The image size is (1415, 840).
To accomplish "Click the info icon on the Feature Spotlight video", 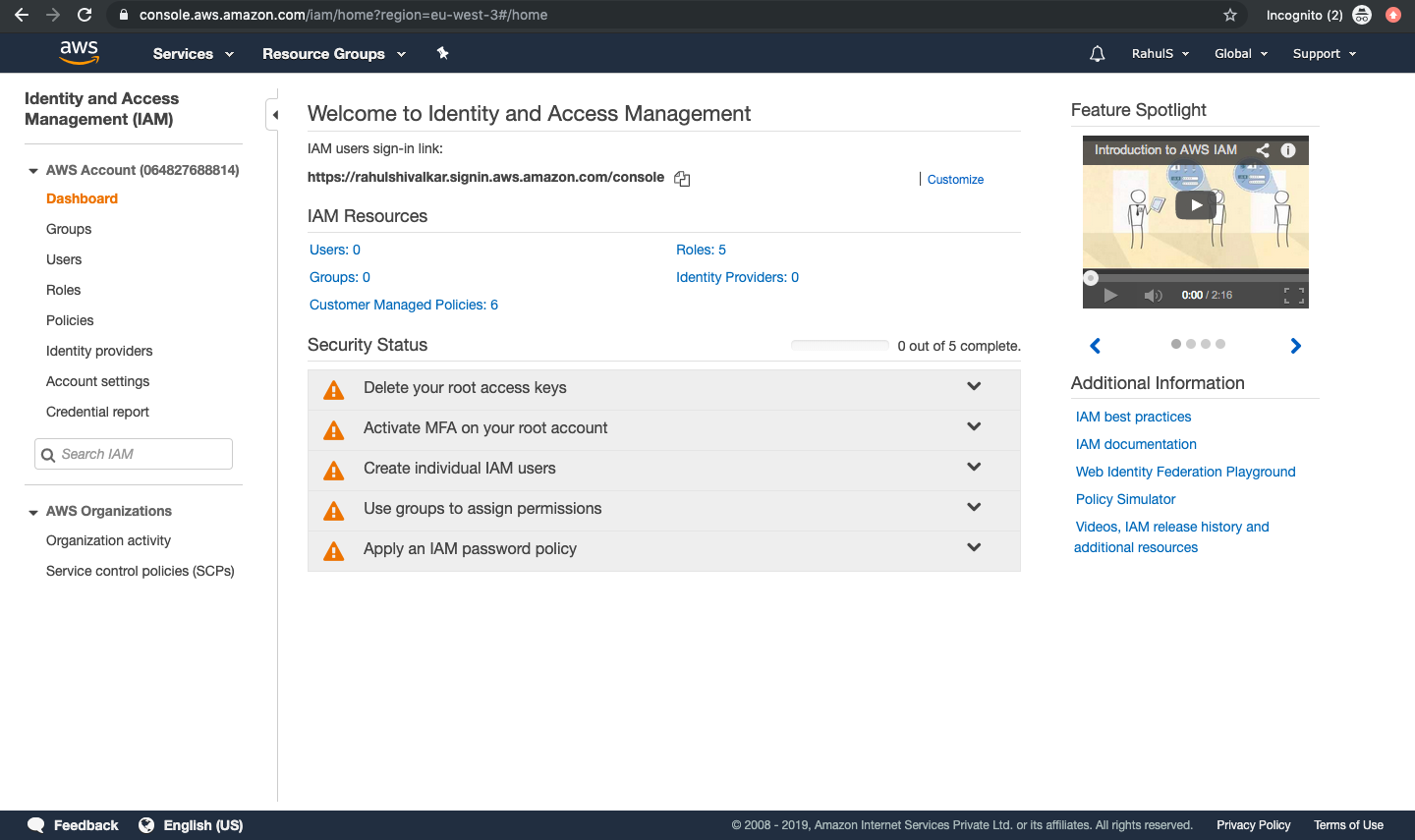I will [x=1288, y=149].
